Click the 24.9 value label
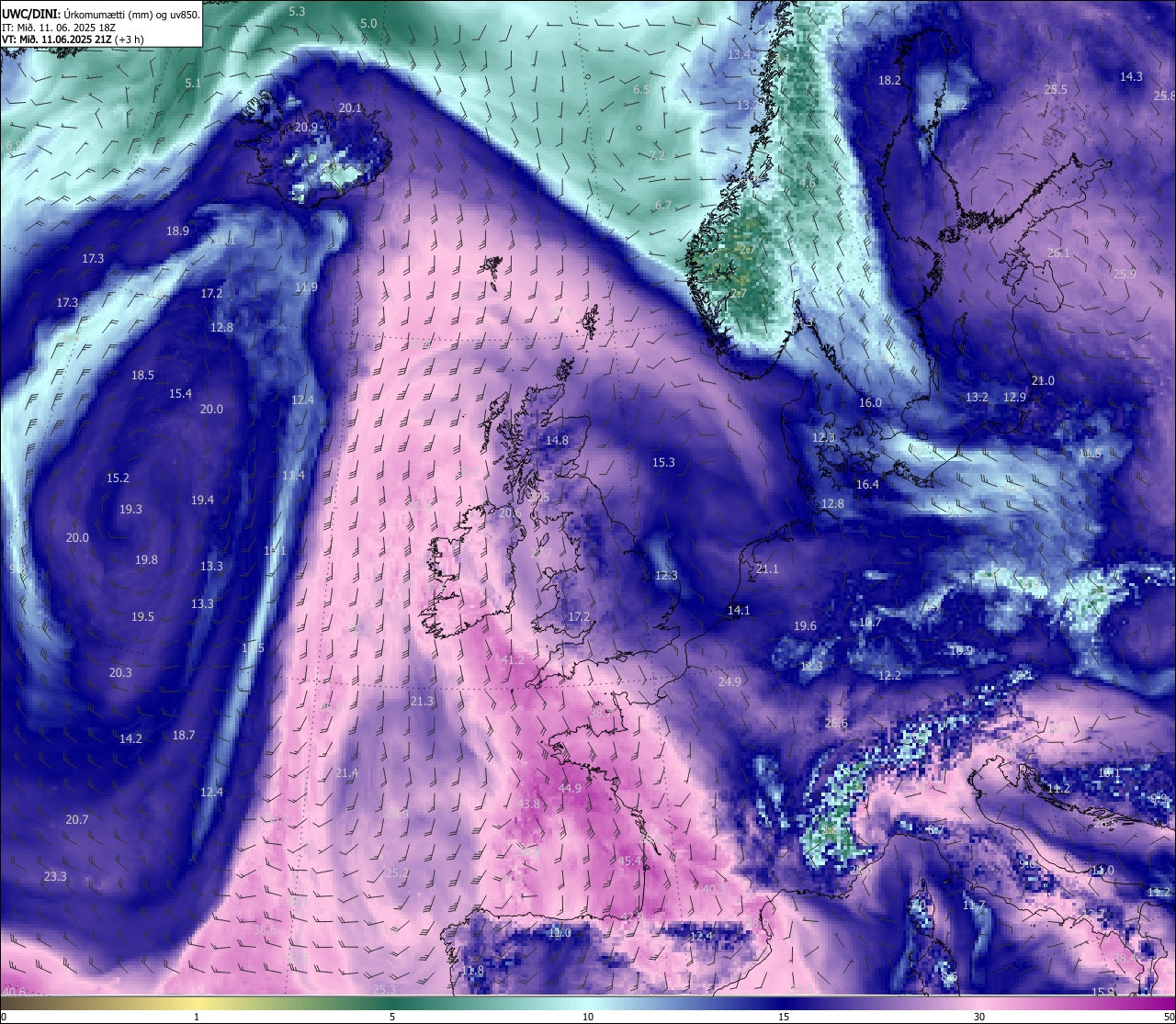Viewport: 1176px width, 1024px height. point(729,681)
